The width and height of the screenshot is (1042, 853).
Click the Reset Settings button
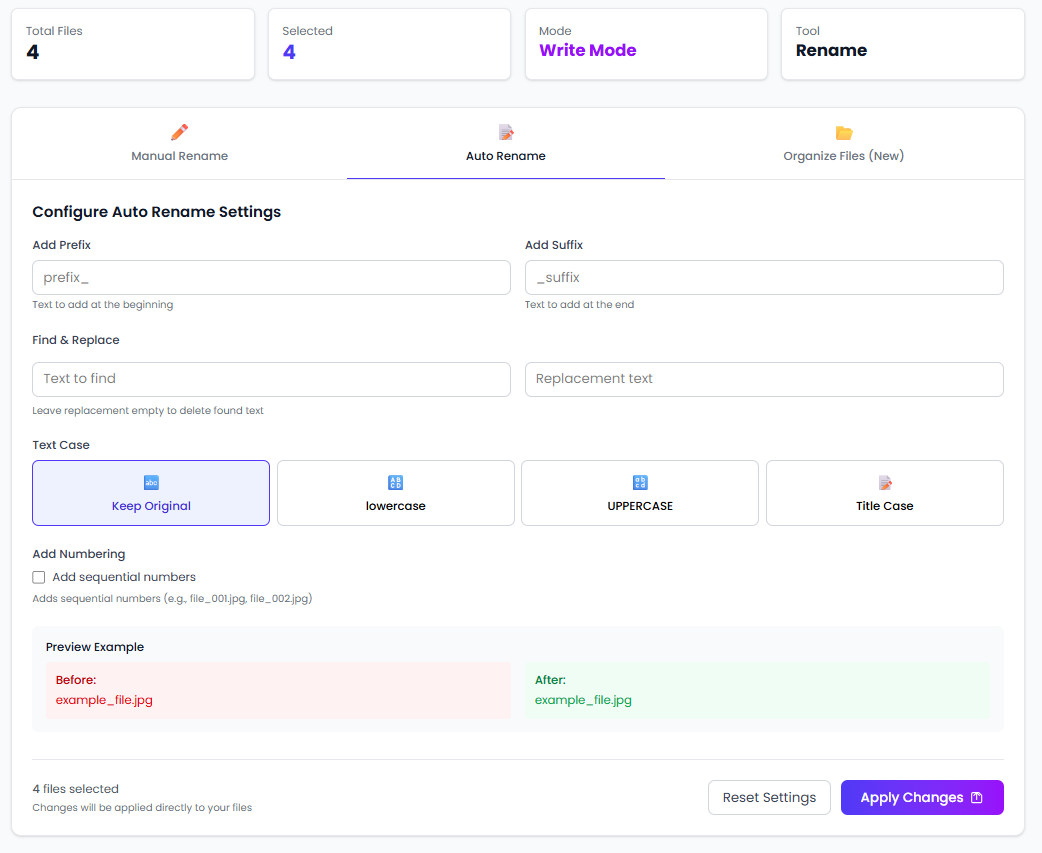pyautogui.click(x=769, y=797)
